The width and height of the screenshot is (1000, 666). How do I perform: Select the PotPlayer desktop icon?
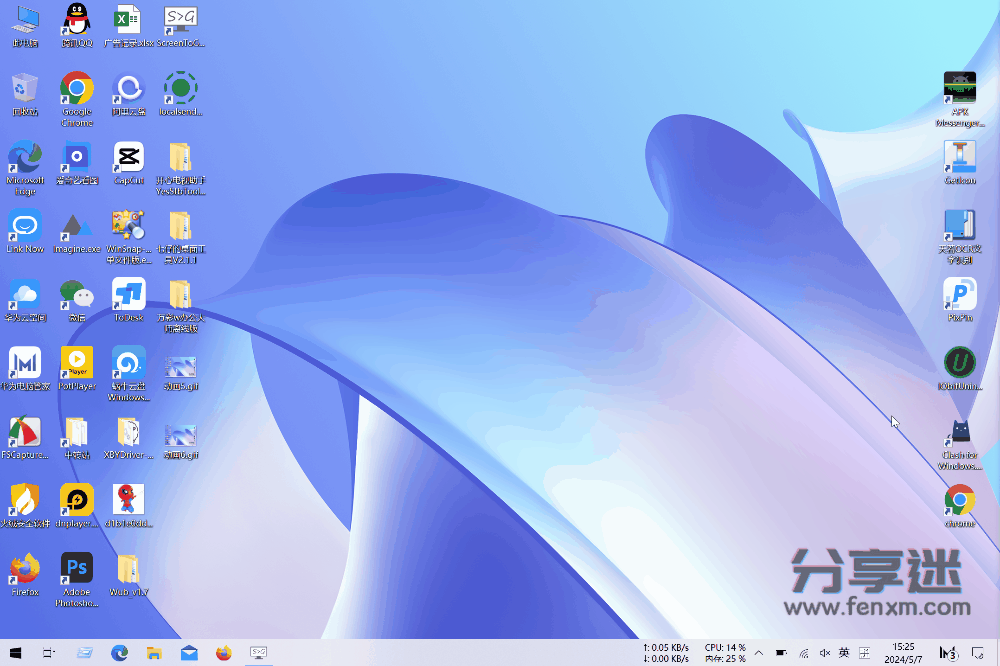click(x=77, y=362)
